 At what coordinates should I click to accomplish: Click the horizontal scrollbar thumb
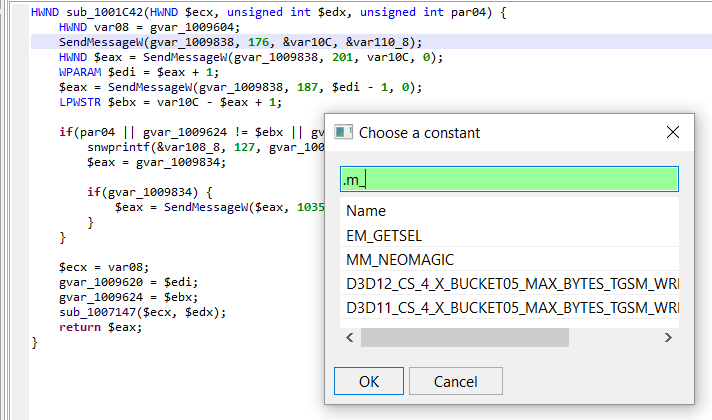click(x=465, y=337)
